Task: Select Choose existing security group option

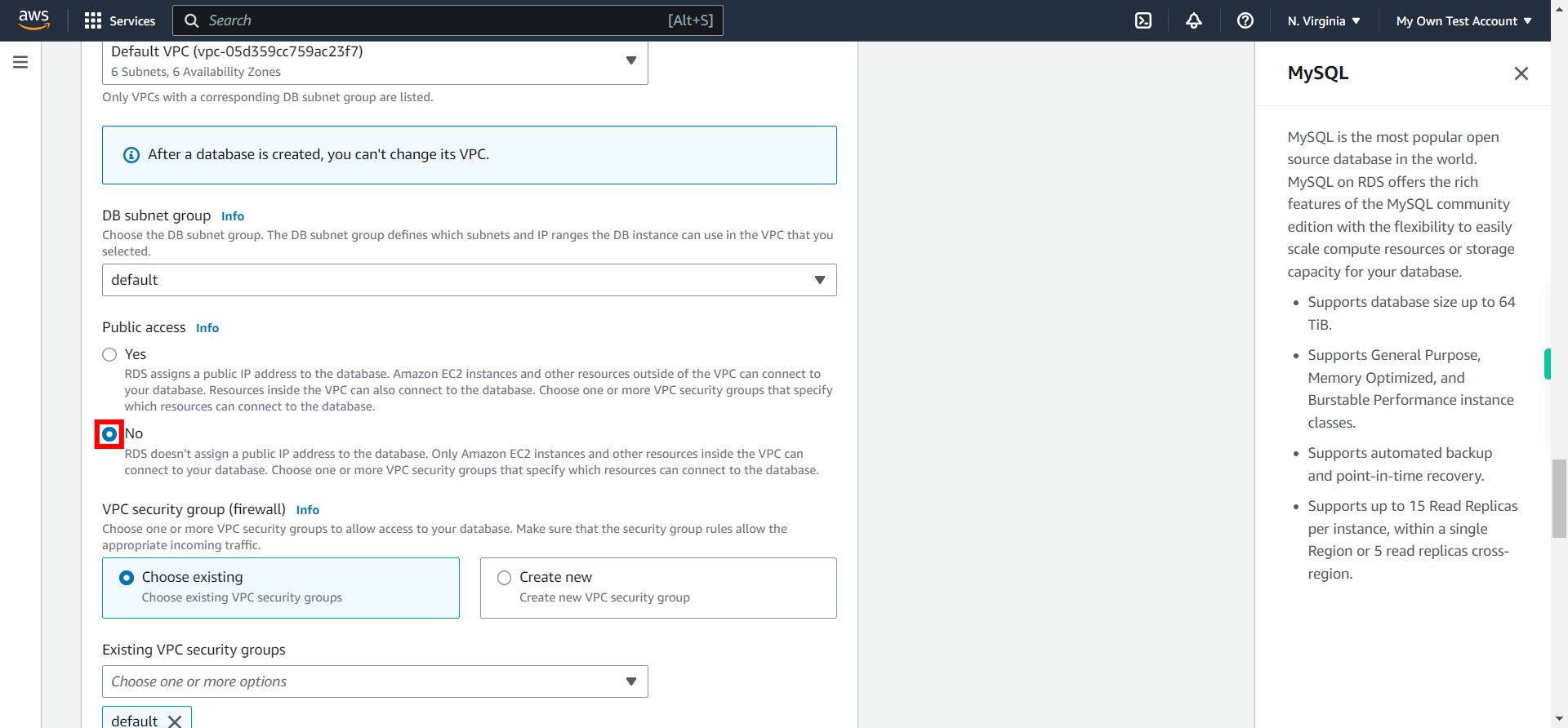Action: click(281, 588)
